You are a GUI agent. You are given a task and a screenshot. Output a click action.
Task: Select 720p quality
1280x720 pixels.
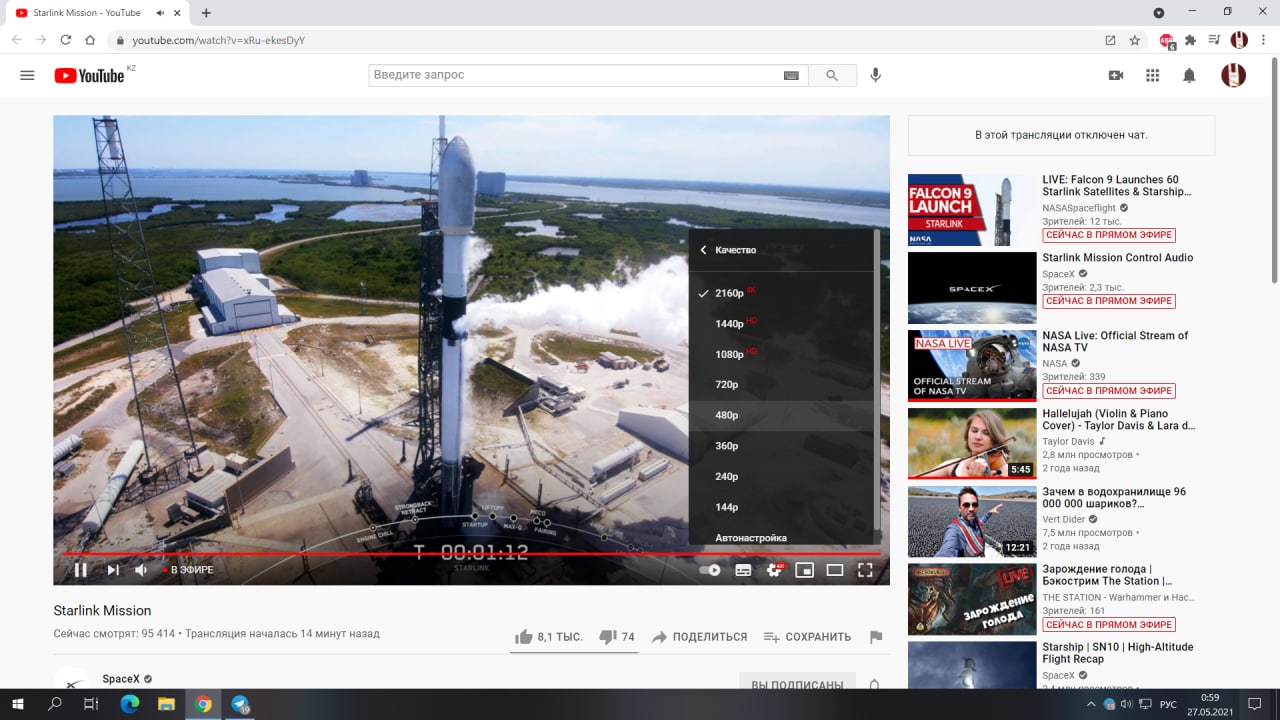781,385
